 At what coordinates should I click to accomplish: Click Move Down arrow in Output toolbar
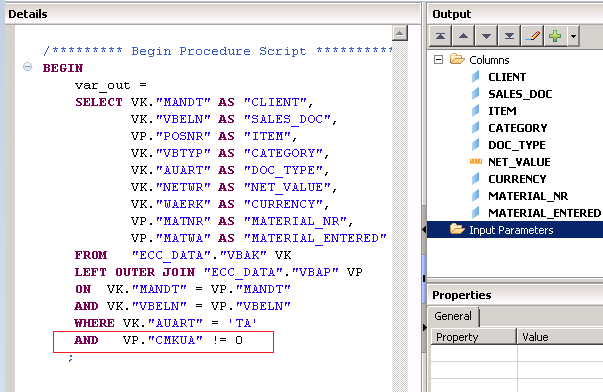point(486,36)
